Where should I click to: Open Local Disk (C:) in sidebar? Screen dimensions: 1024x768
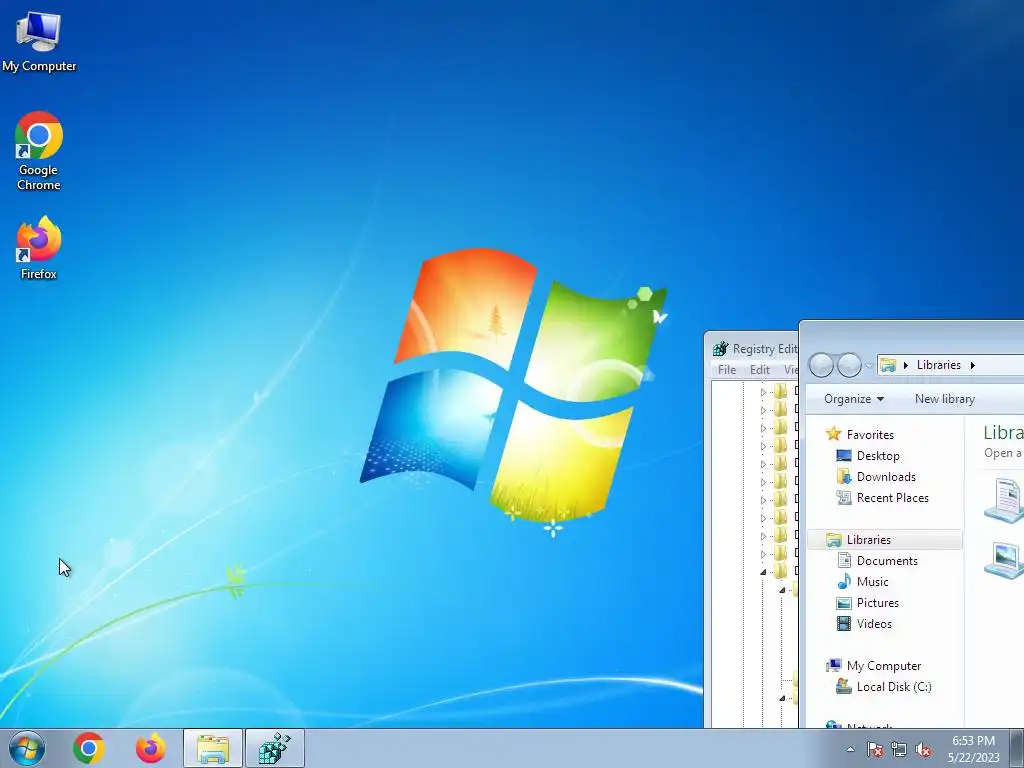coord(893,686)
